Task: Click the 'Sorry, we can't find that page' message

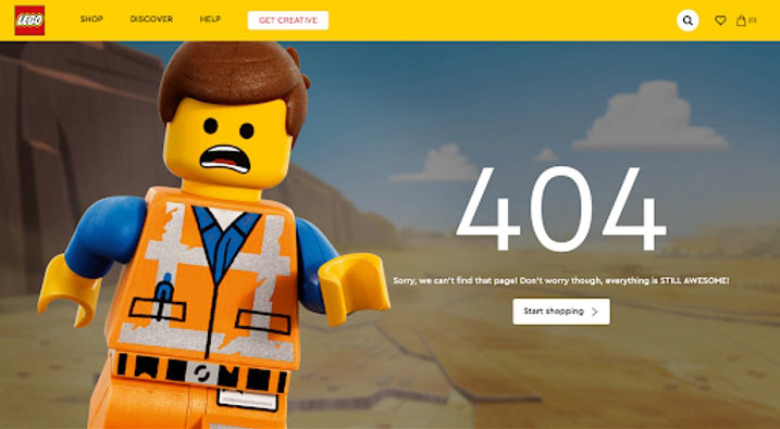Action: [x=561, y=281]
